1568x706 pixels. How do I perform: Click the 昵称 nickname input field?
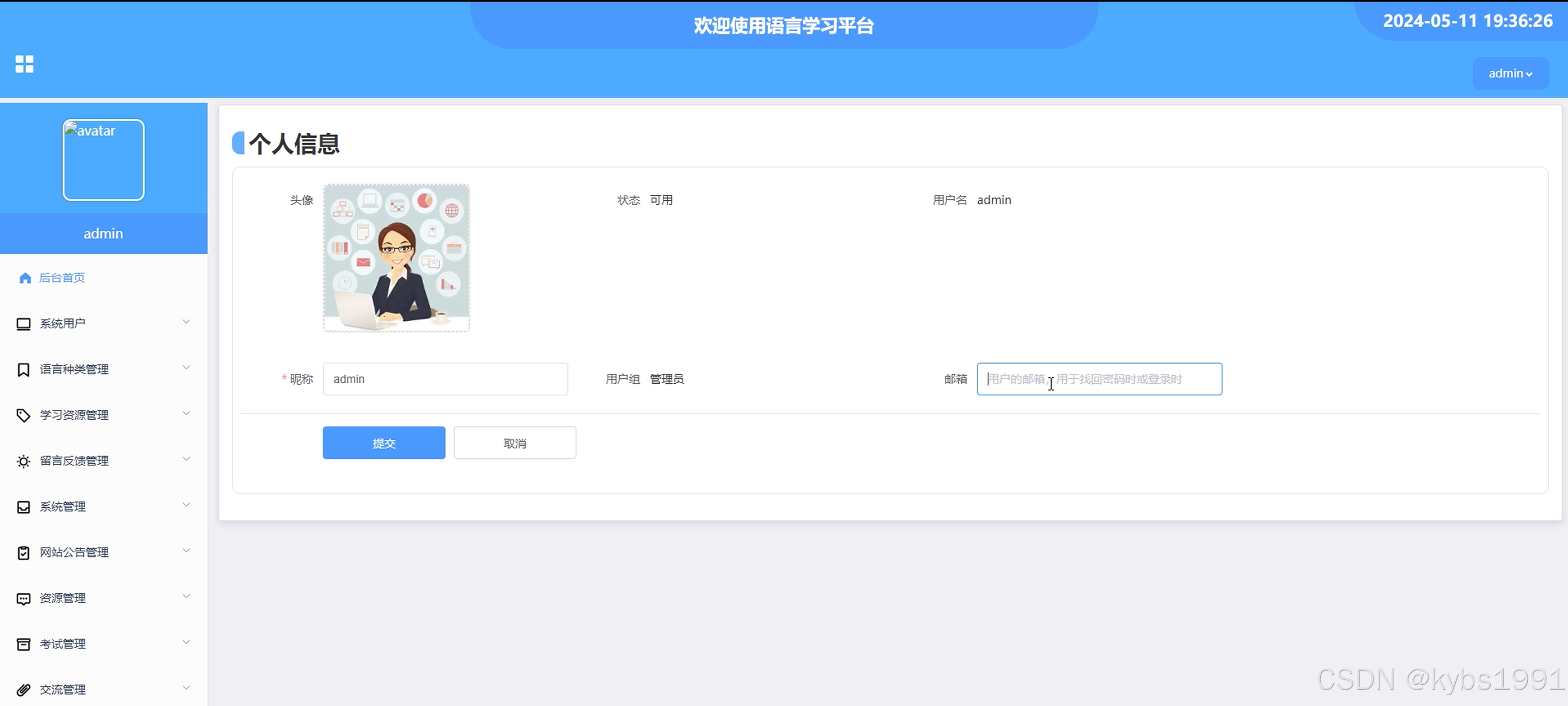(x=445, y=379)
